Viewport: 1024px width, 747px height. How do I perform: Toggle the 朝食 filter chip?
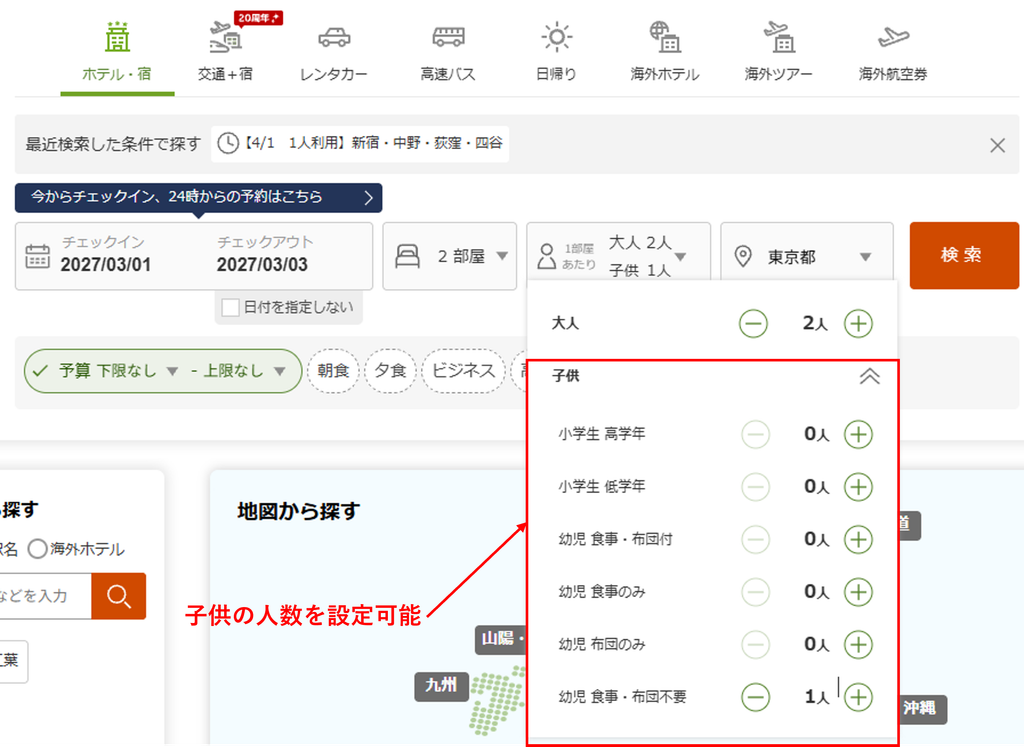pyautogui.click(x=333, y=371)
